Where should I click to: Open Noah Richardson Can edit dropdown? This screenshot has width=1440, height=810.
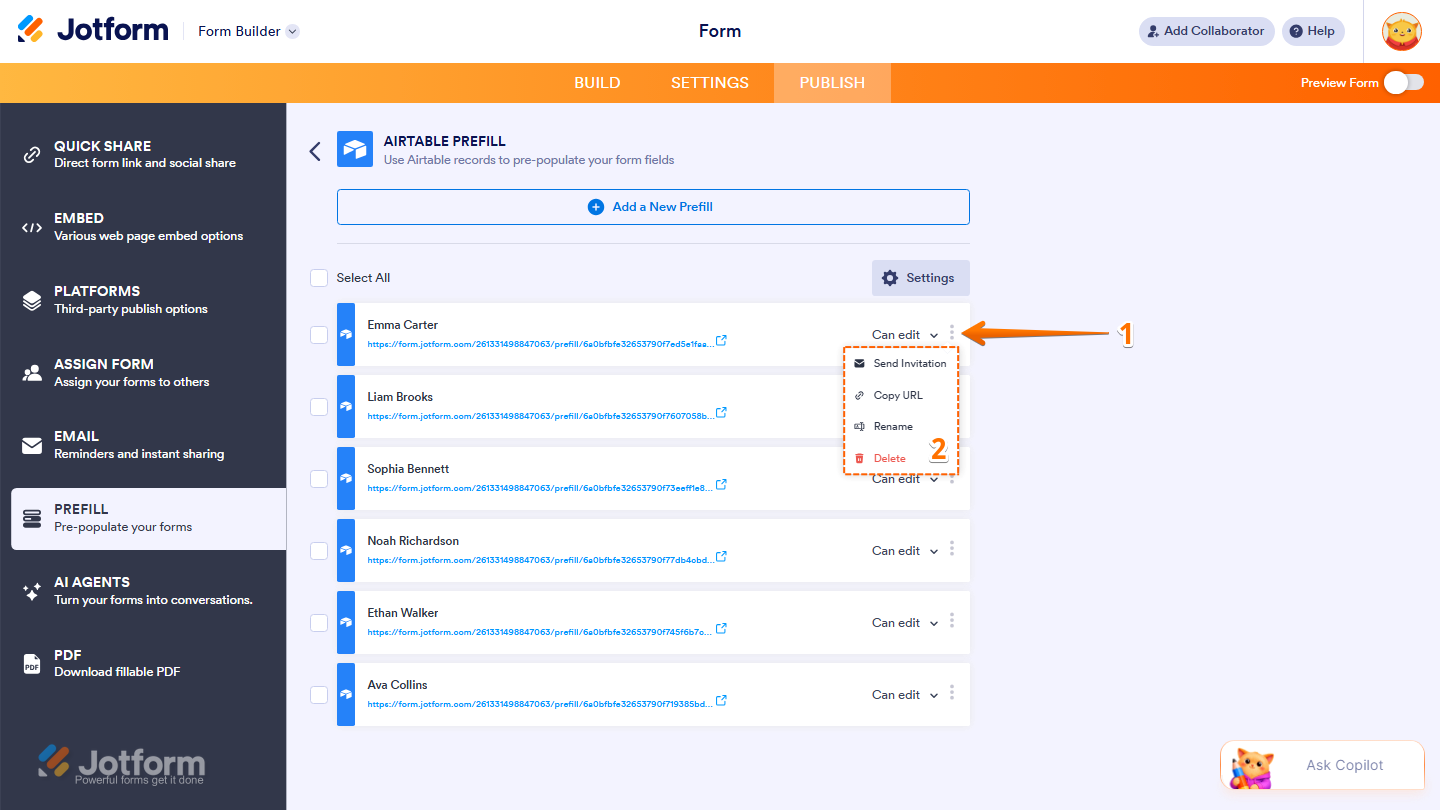tap(905, 551)
